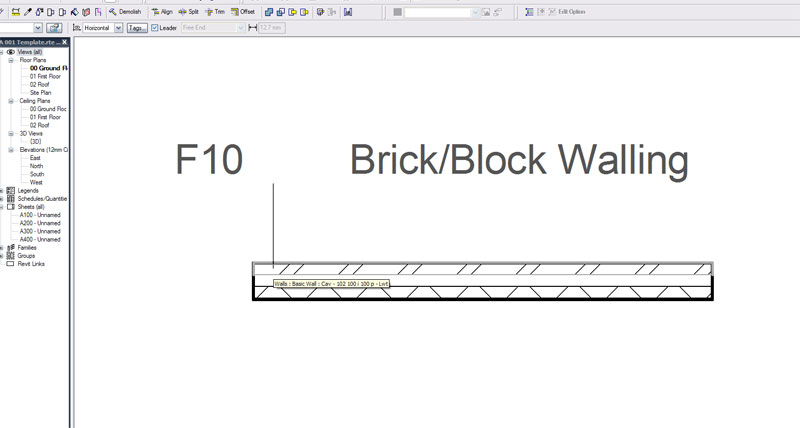
Task: Open sheet A300 - Unnamed
Action: pos(40,232)
